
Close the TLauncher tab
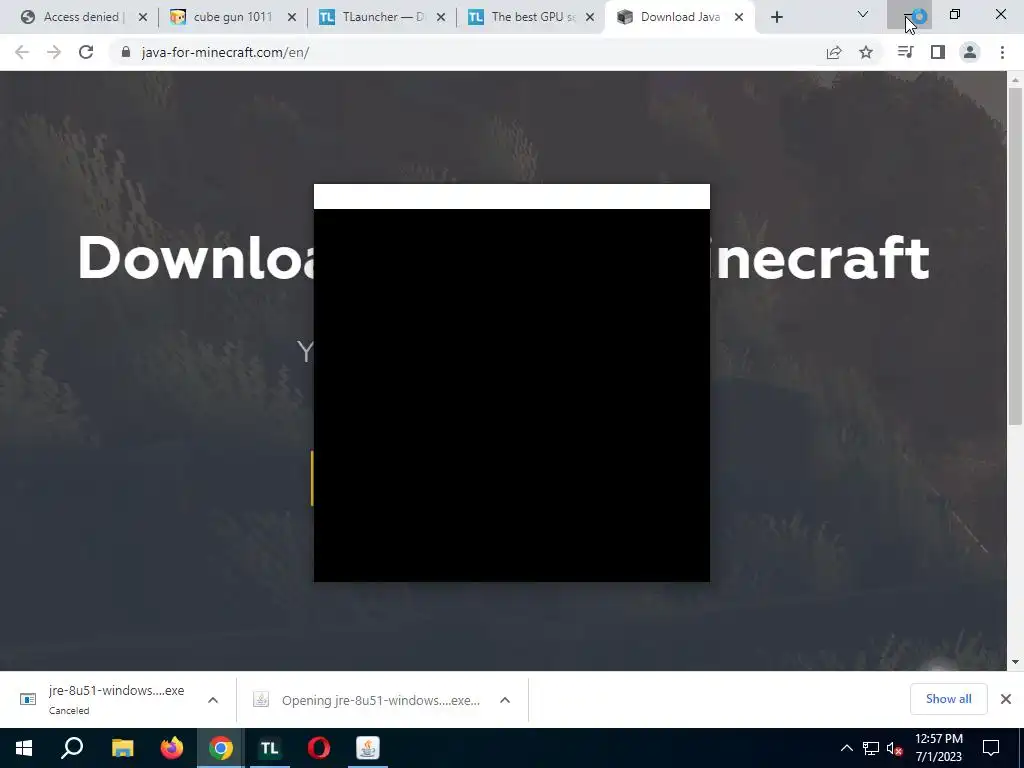441,17
